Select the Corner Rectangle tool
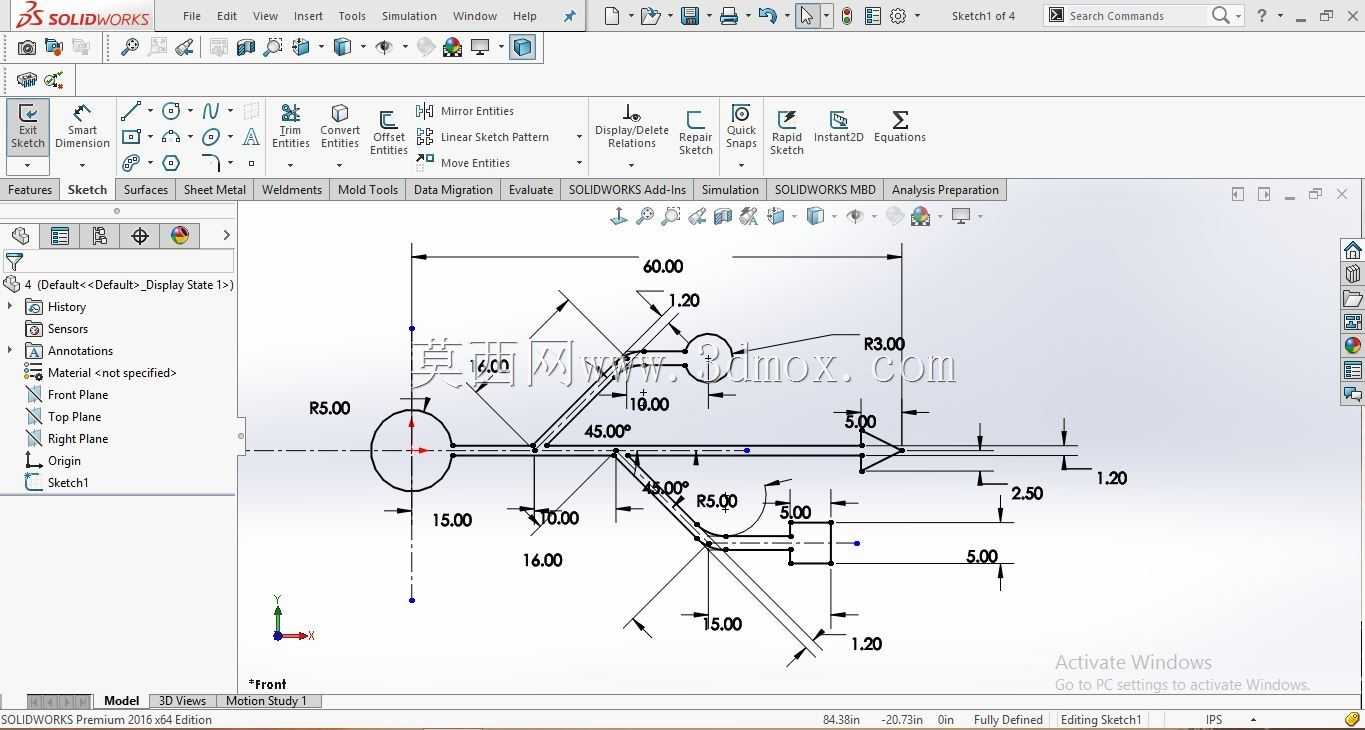The image size is (1365, 730). tap(131, 137)
